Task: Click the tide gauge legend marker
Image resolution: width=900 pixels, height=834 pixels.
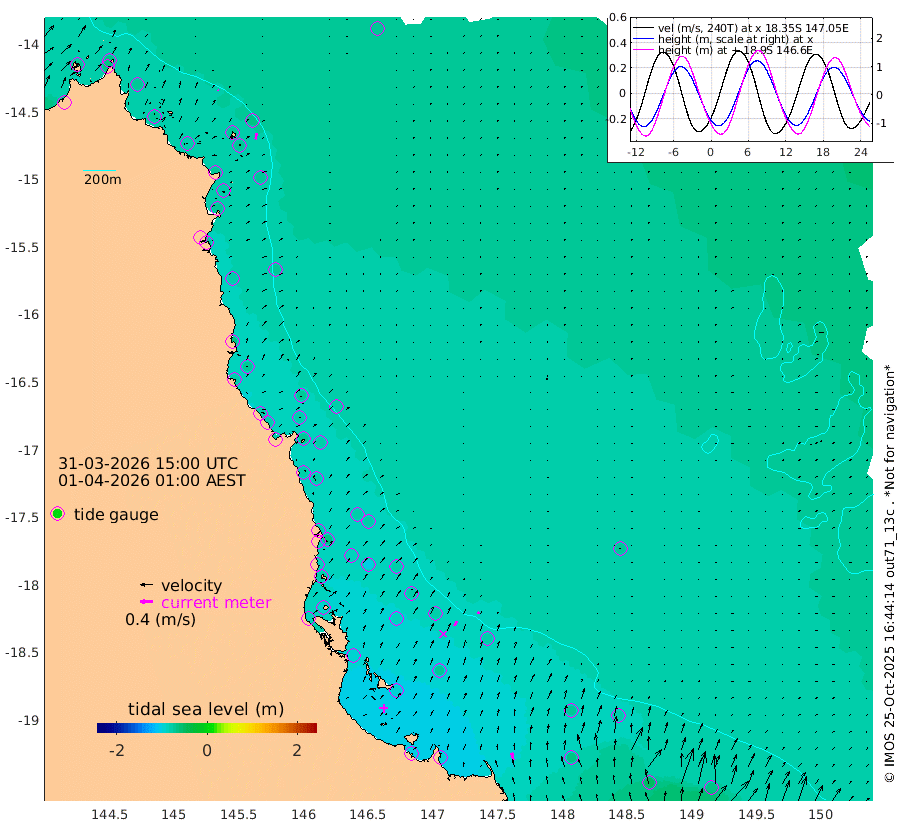Action: [57, 514]
